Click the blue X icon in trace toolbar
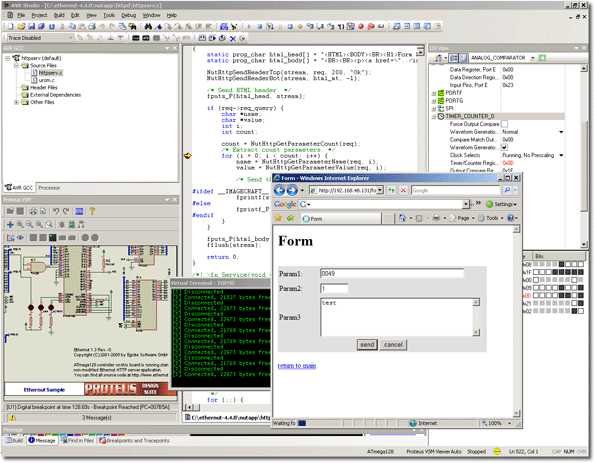 point(233,38)
